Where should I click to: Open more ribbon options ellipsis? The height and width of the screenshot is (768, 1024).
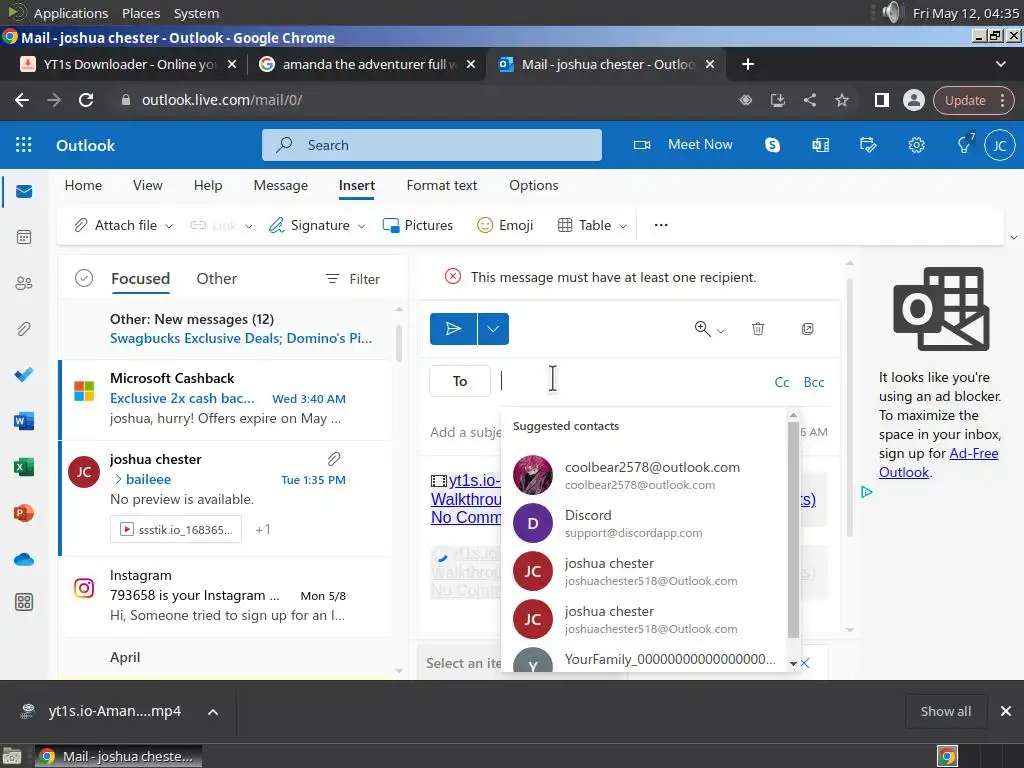(x=661, y=225)
